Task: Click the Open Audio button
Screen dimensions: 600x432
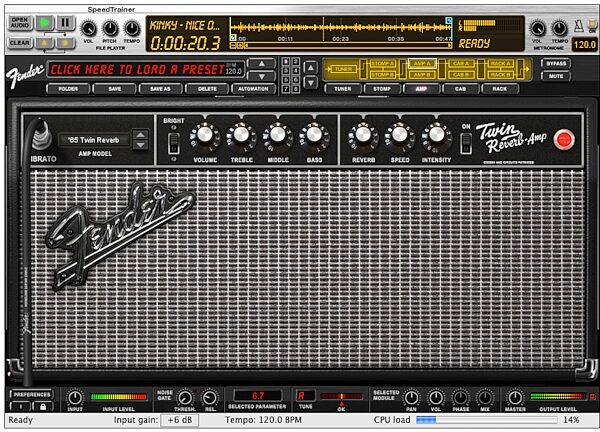Action: tap(20, 23)
